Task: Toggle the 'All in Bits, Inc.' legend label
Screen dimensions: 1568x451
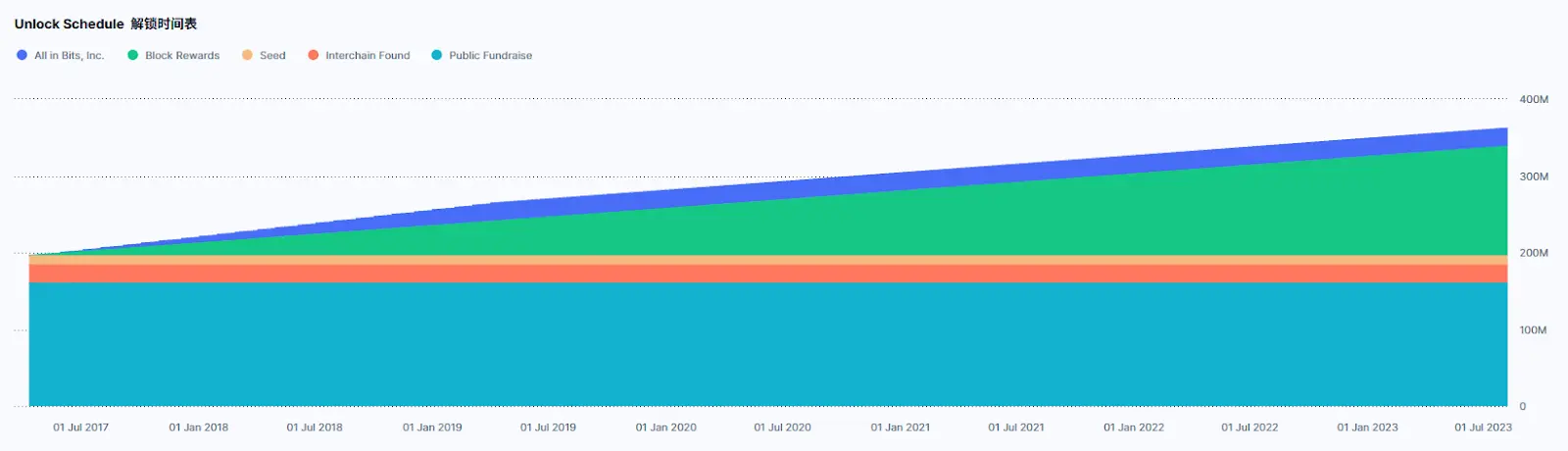Action: pyautogui.click(x=69, y=56)
